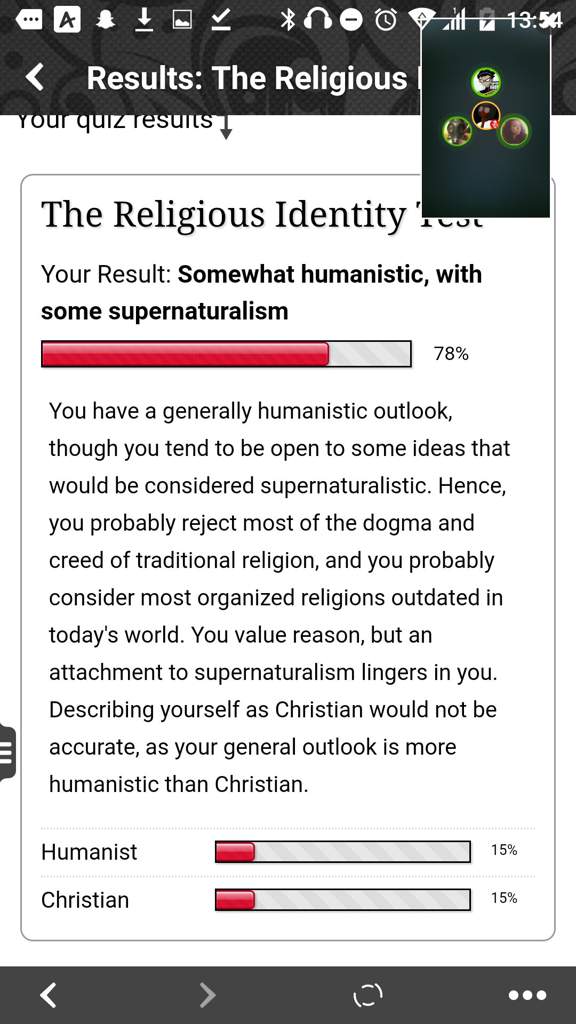Open the three-dot menu in the bottom bar
This screenshot has width=576, height=1024.
(x=528, y=995)
